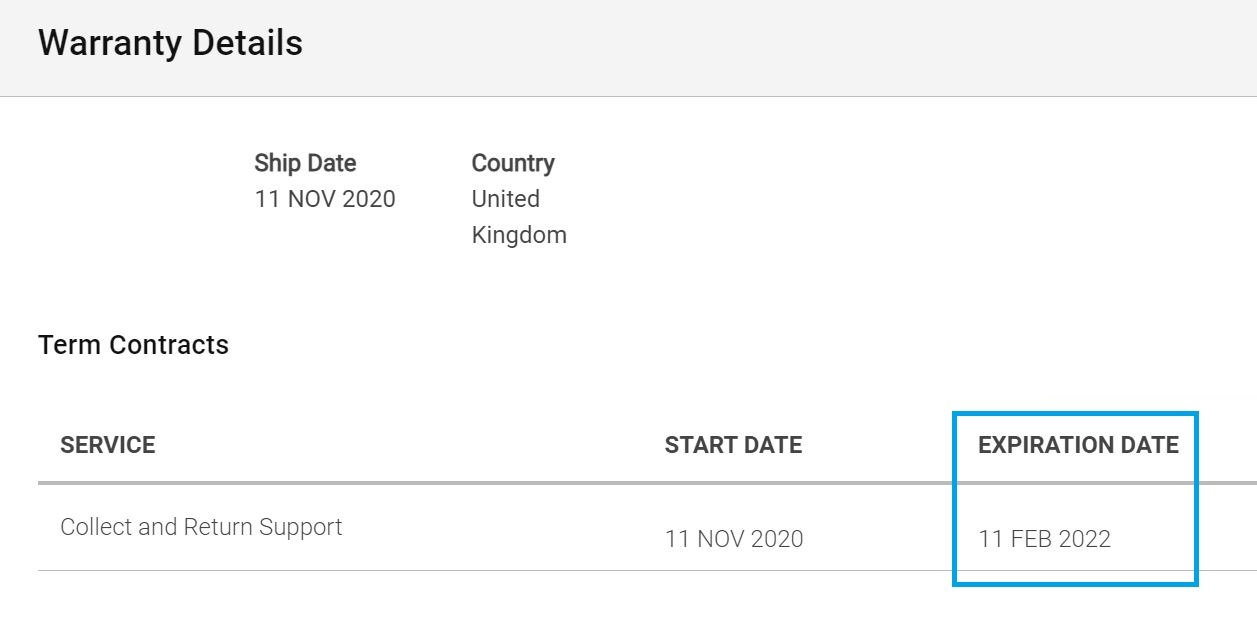This screenshot has height=617, width=1257.
Task: Select the Term Contracts section heading
Action: tap(133, 345)
